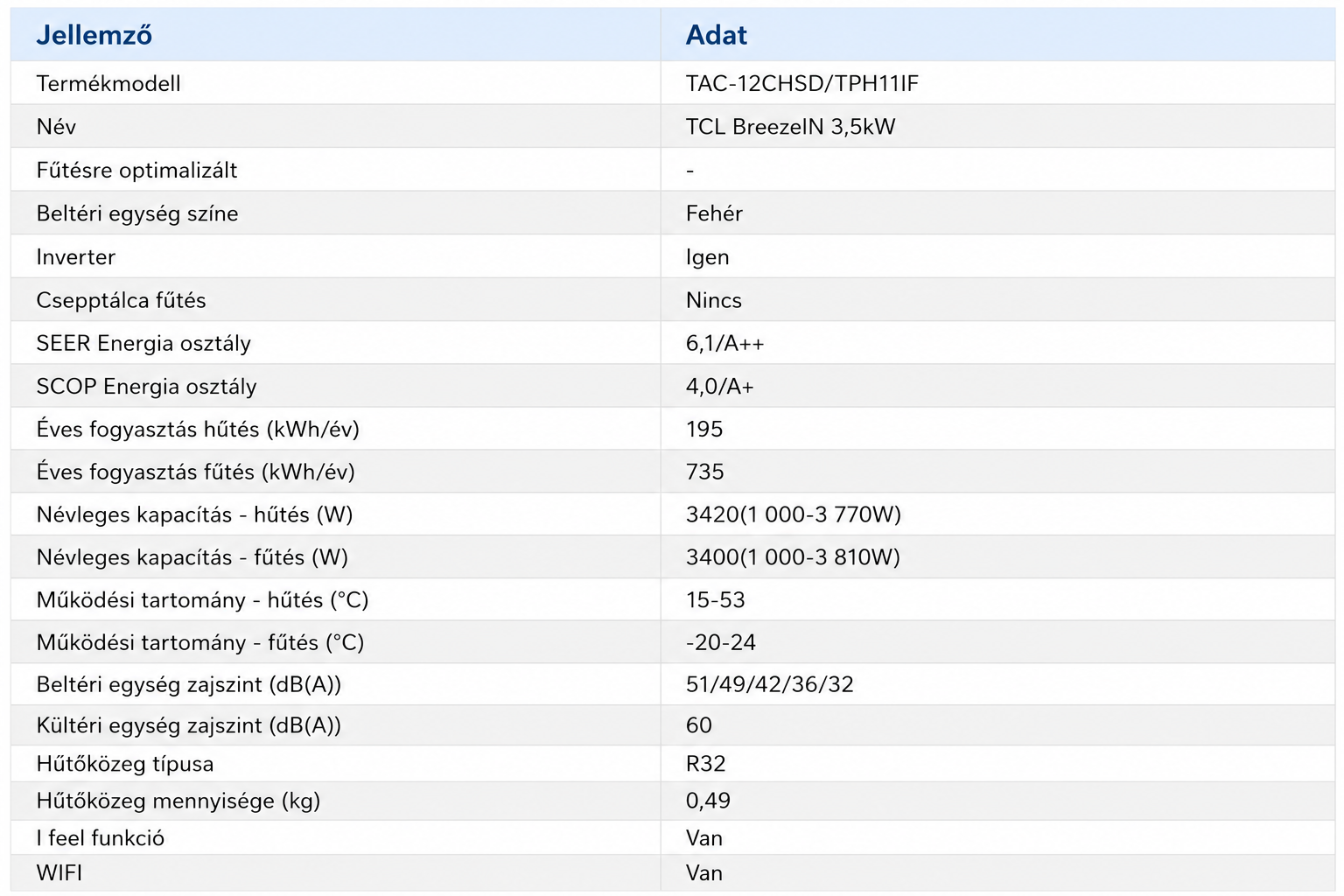
Task: Click the SCOP value '4,0/A+'
Action: pyautogui.click(x=719, y=386)
